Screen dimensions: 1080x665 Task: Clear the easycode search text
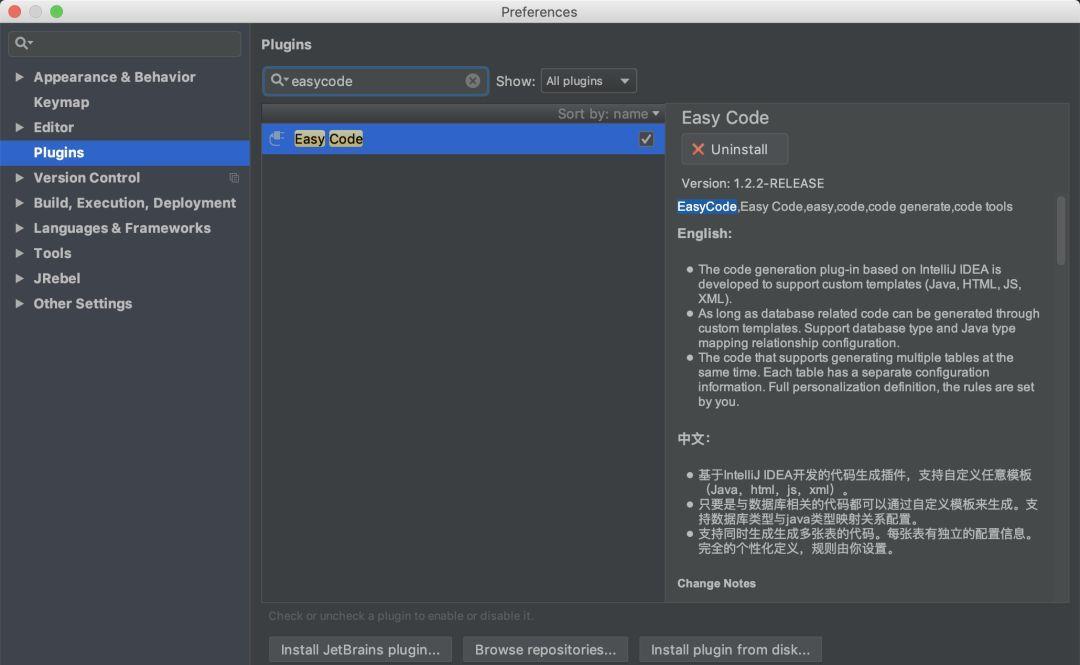[x=472, y=81]
